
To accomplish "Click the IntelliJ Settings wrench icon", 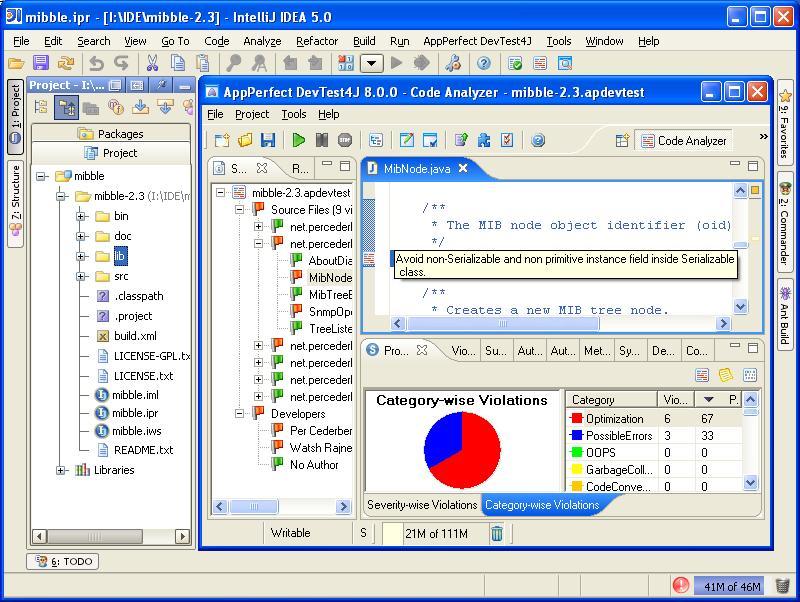I will coord(453,63).
